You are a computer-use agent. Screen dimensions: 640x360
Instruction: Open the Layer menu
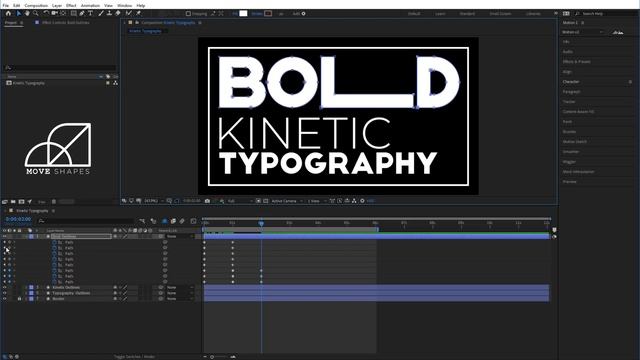tap(57, 6)
